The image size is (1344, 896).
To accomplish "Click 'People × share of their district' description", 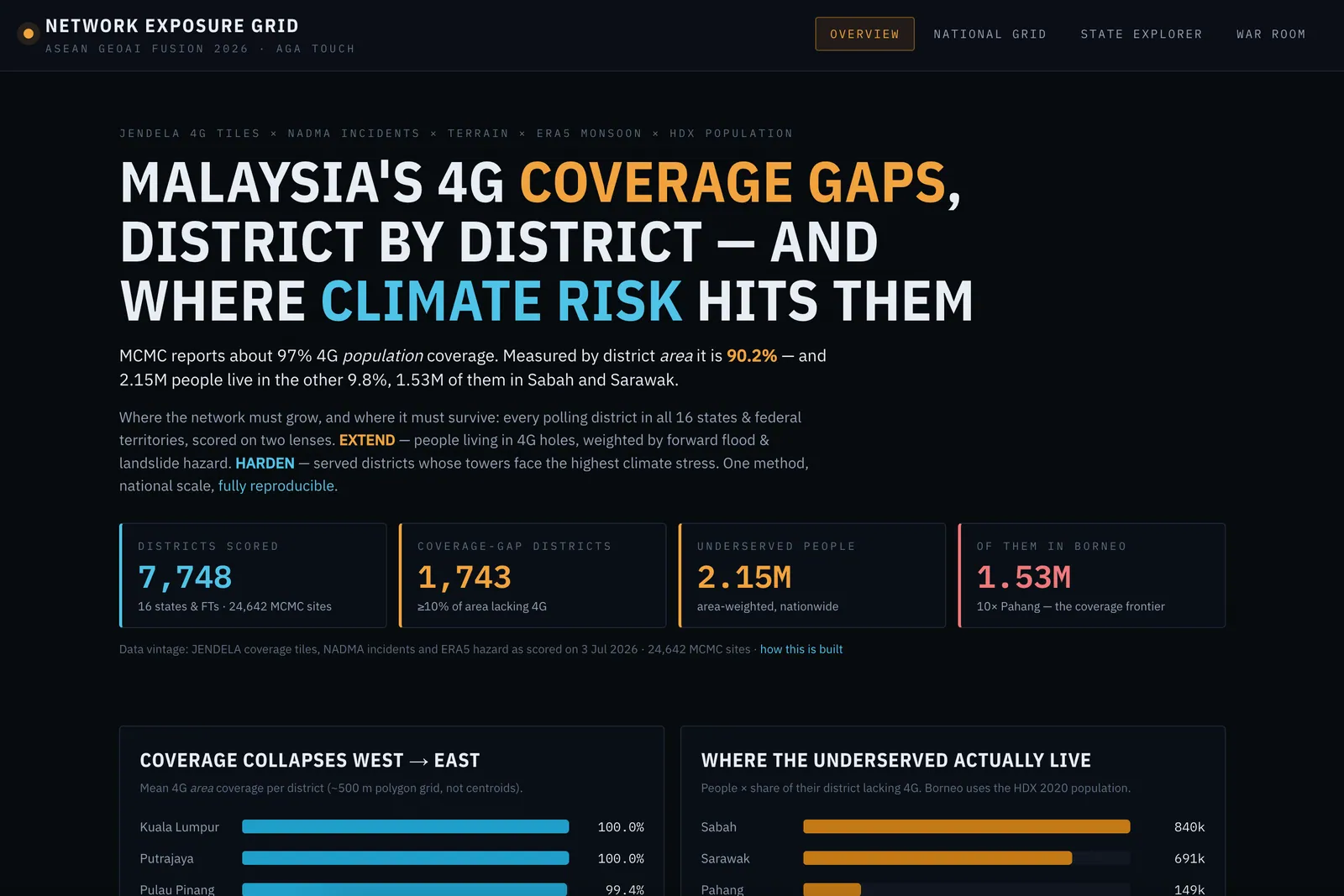I will 916,788.
